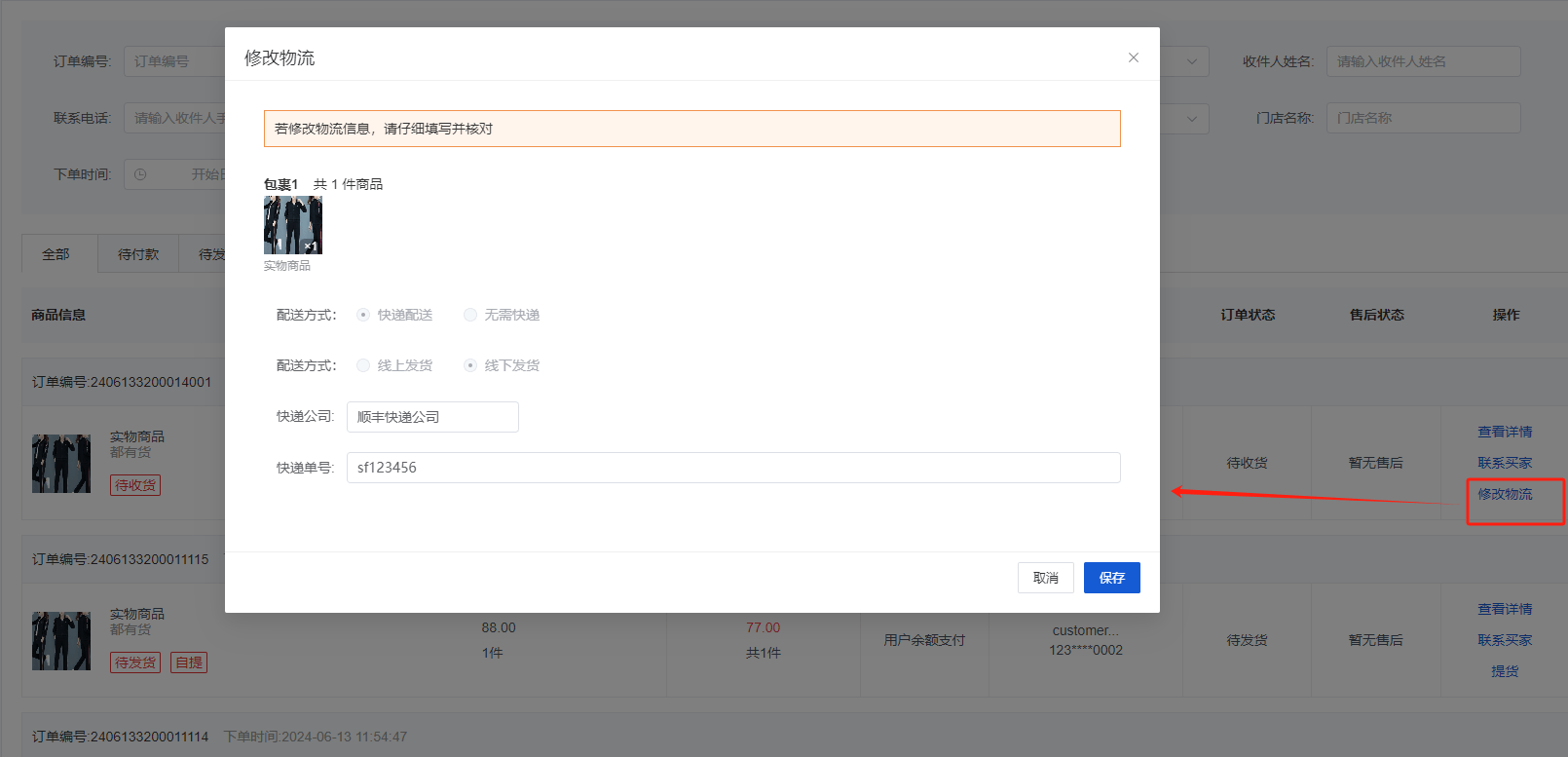Viewport: 1568px width, 757px height.
Task: Switch to the 待付款 tab
Action: pos(138,254)
